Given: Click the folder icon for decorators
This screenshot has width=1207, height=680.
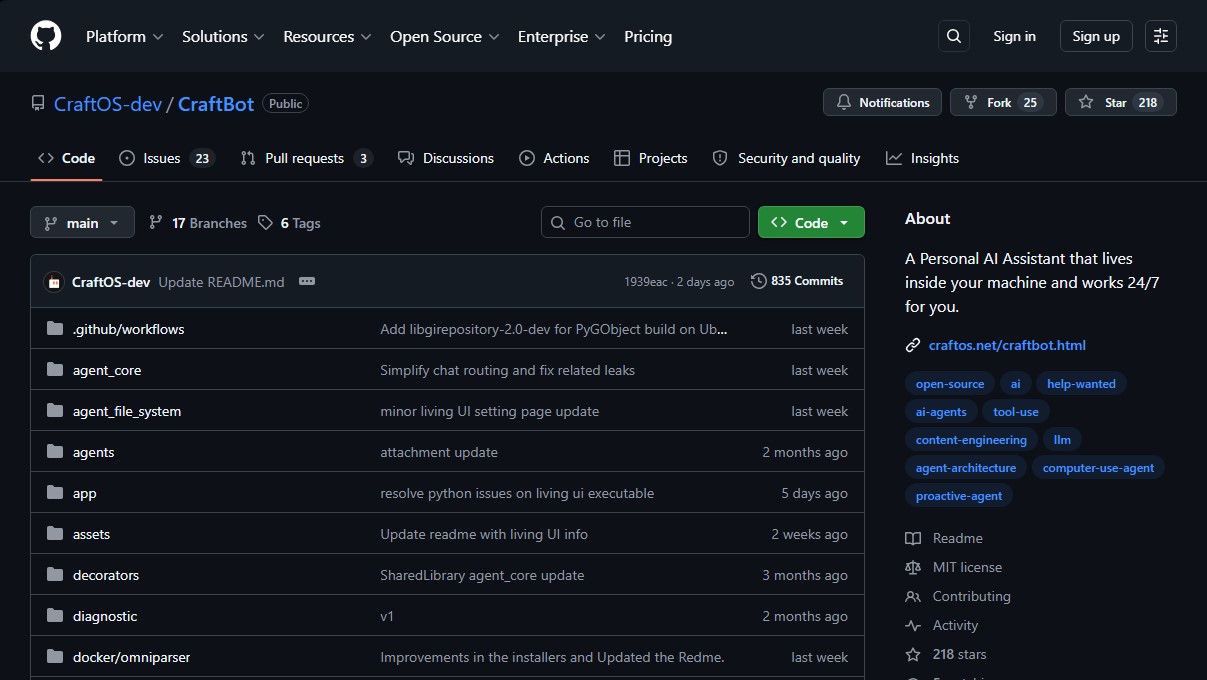Looking at the screenshot, I should pyautogui.click(x=55, y=575).
